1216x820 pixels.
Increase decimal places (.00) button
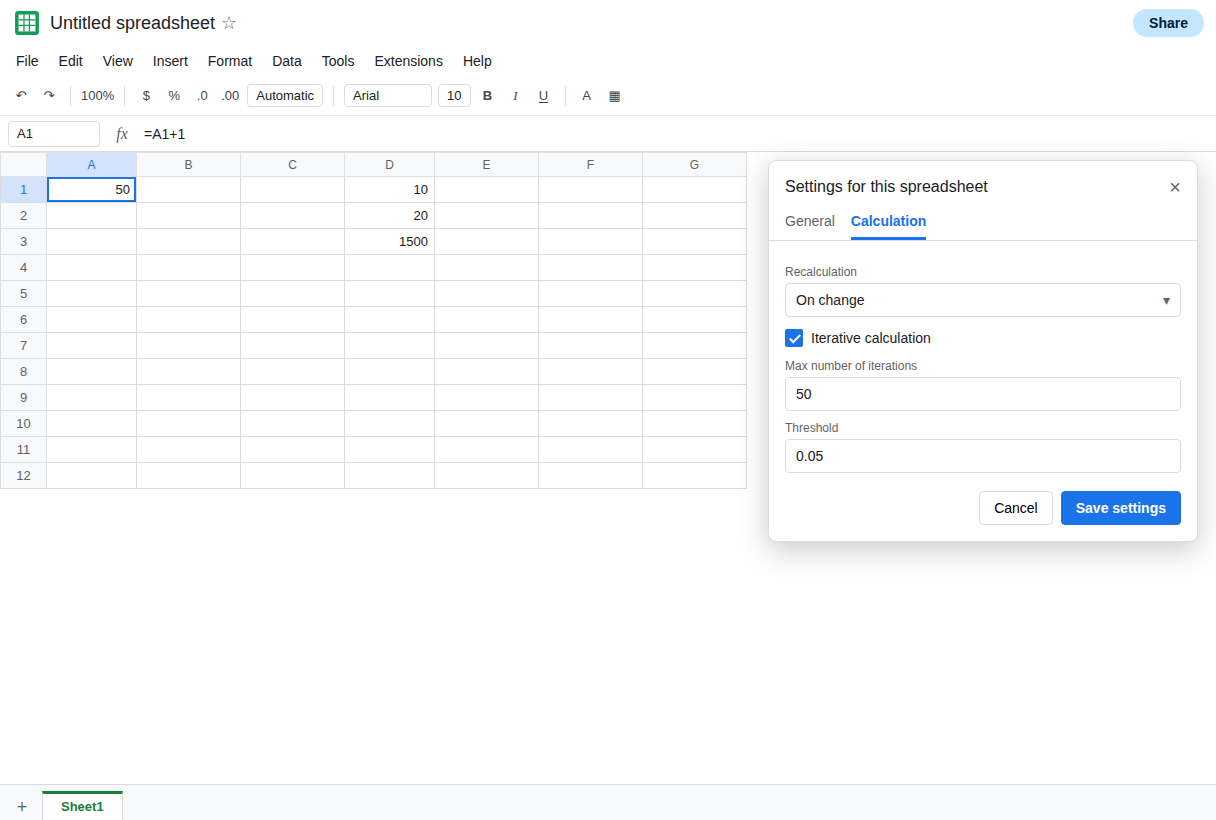[230, 96]
